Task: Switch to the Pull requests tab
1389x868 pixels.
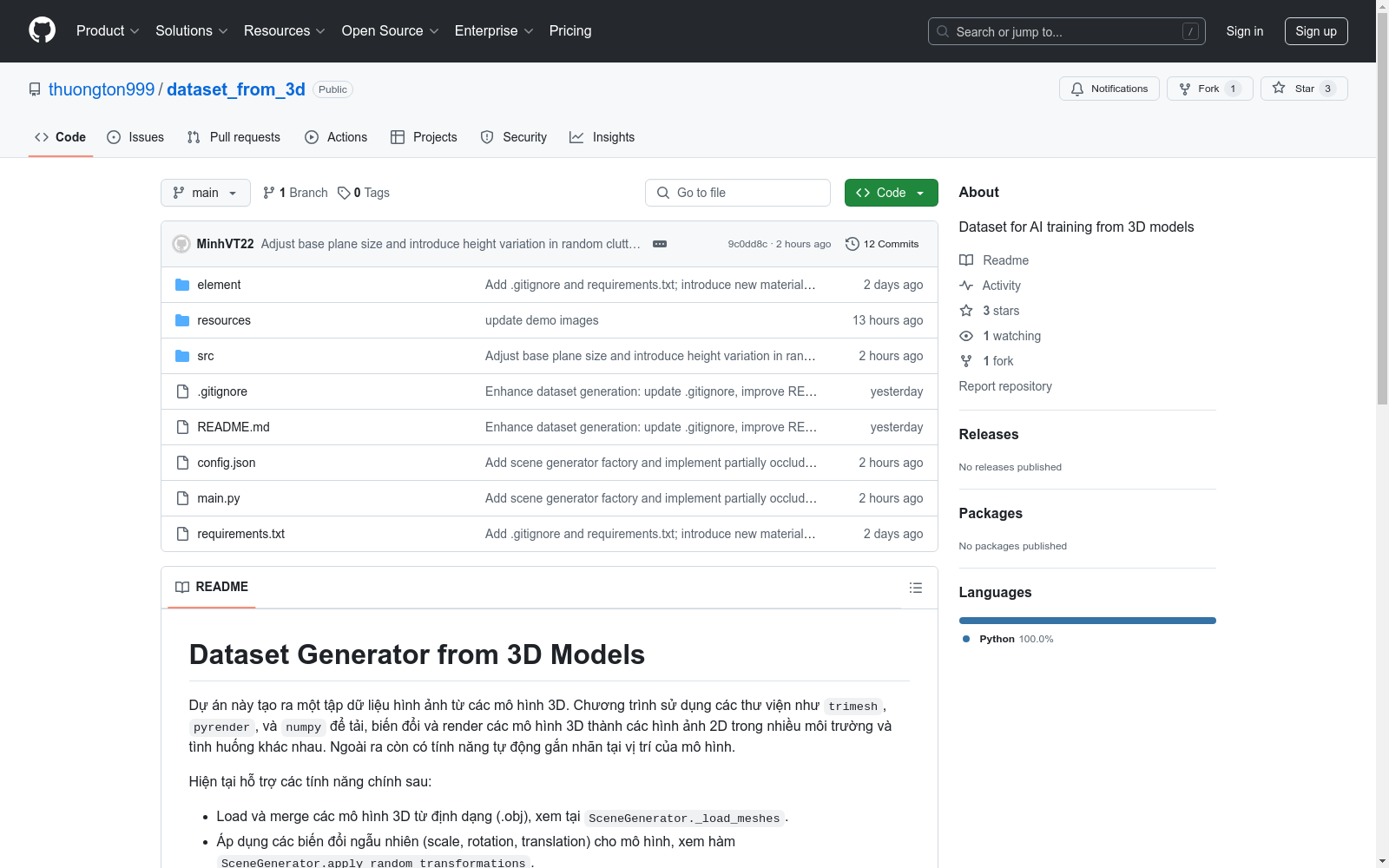Action: tap(234, 137)
